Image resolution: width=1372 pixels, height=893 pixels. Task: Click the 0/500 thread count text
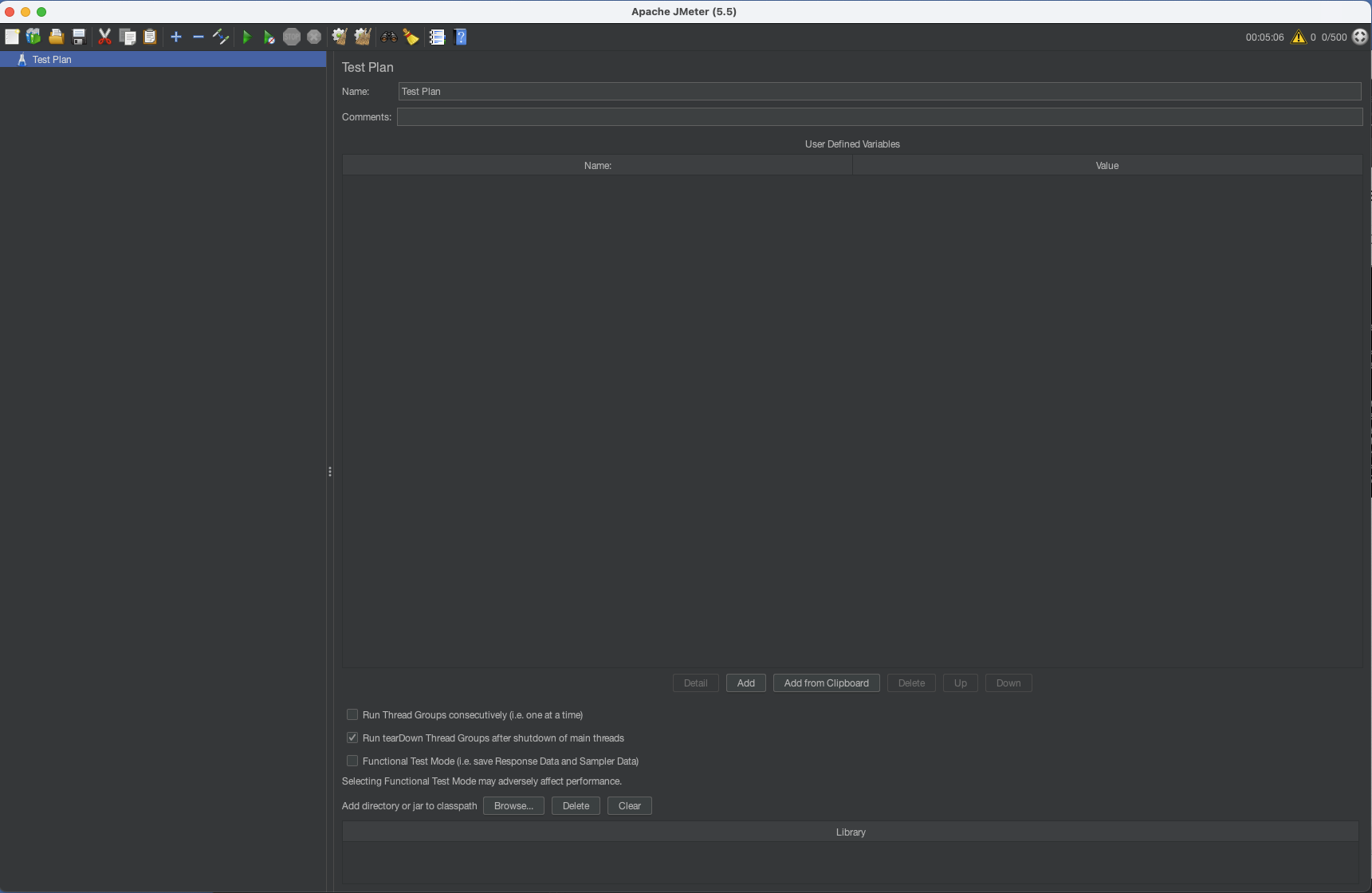(1335, 37)
